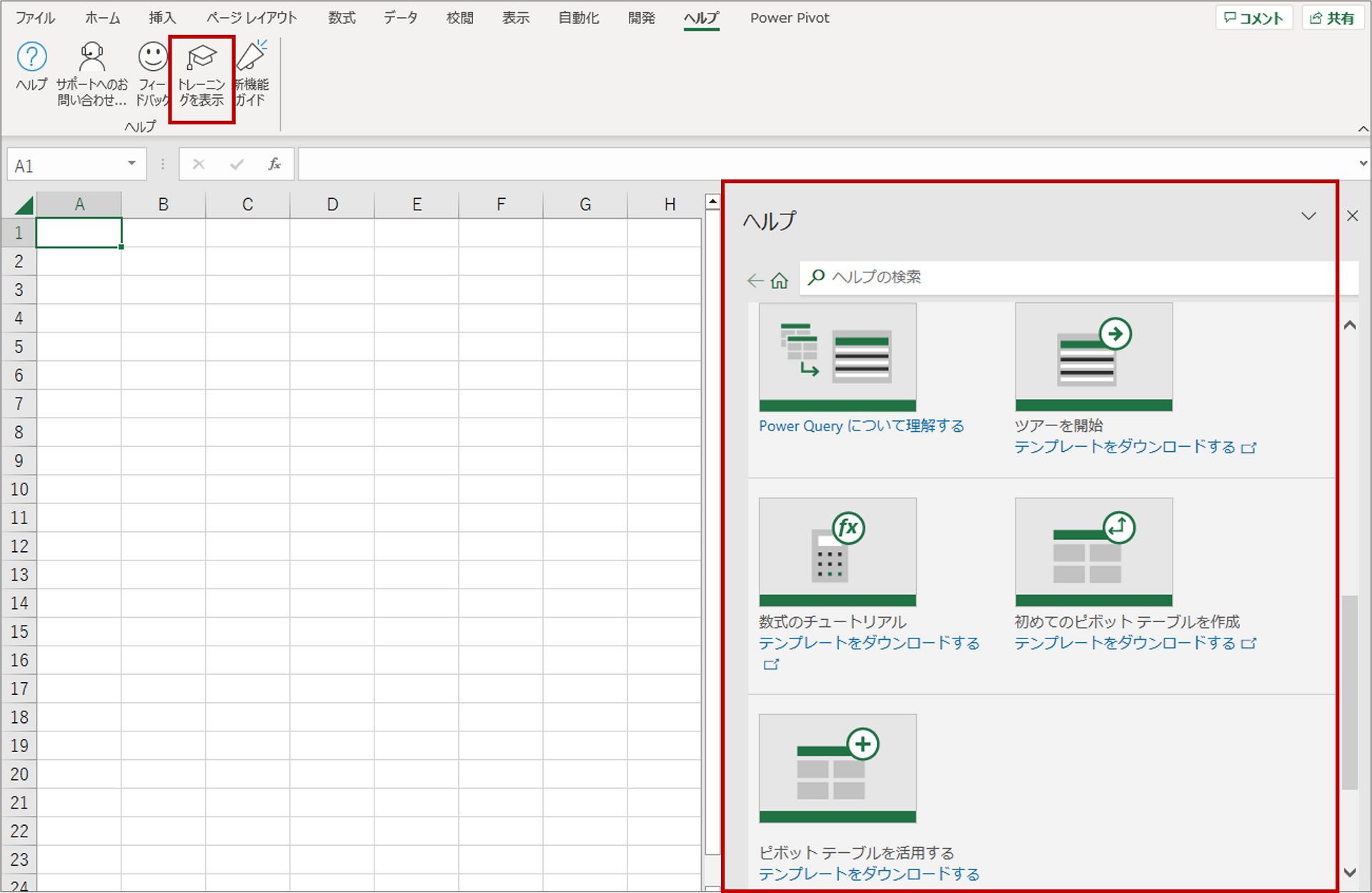Open the File (ファイル) tab
Image resolution: width=1372 pixels, height=893 pixels.
click(x=35, y=18)
